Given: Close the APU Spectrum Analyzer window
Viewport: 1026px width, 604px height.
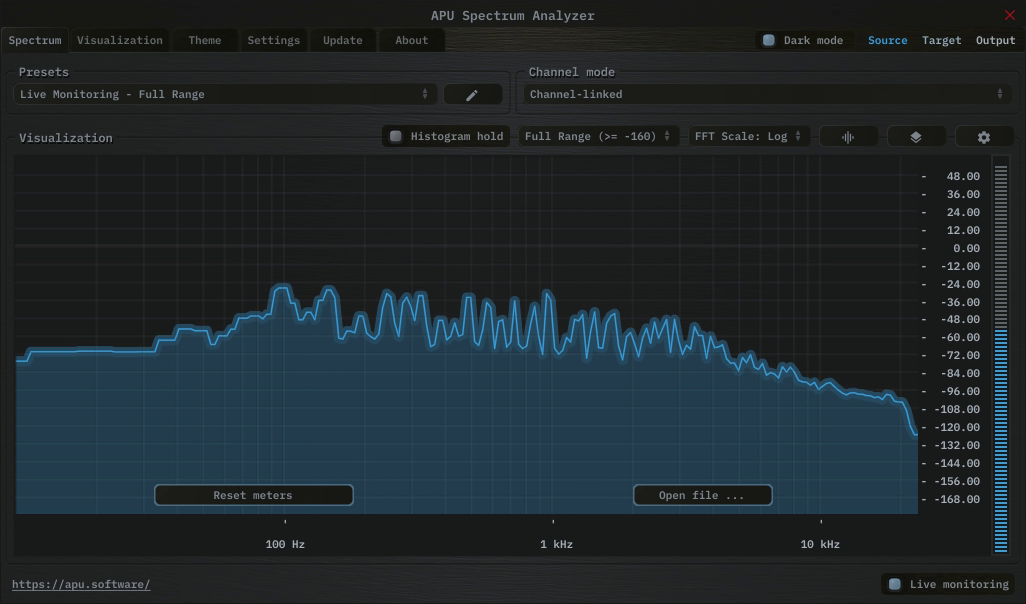Looking at the screenshot, I should (x=1009, y=15).
